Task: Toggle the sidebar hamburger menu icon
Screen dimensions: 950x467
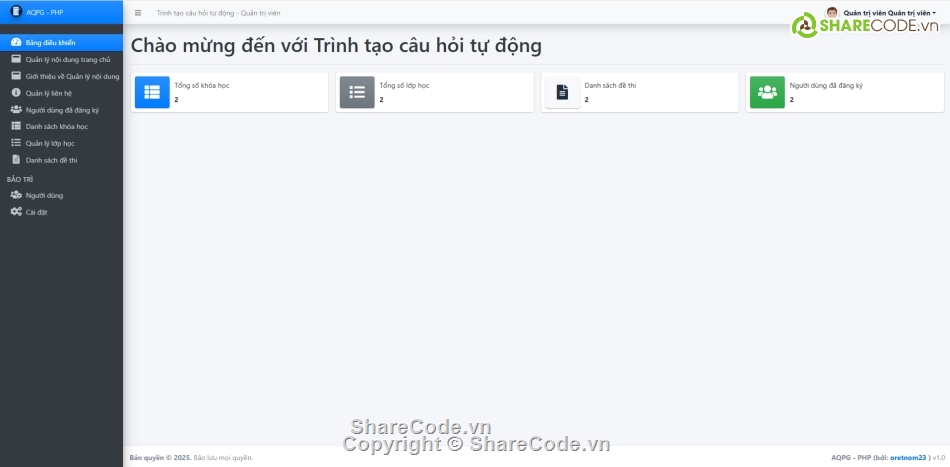Action: click(x=138, y=13)
